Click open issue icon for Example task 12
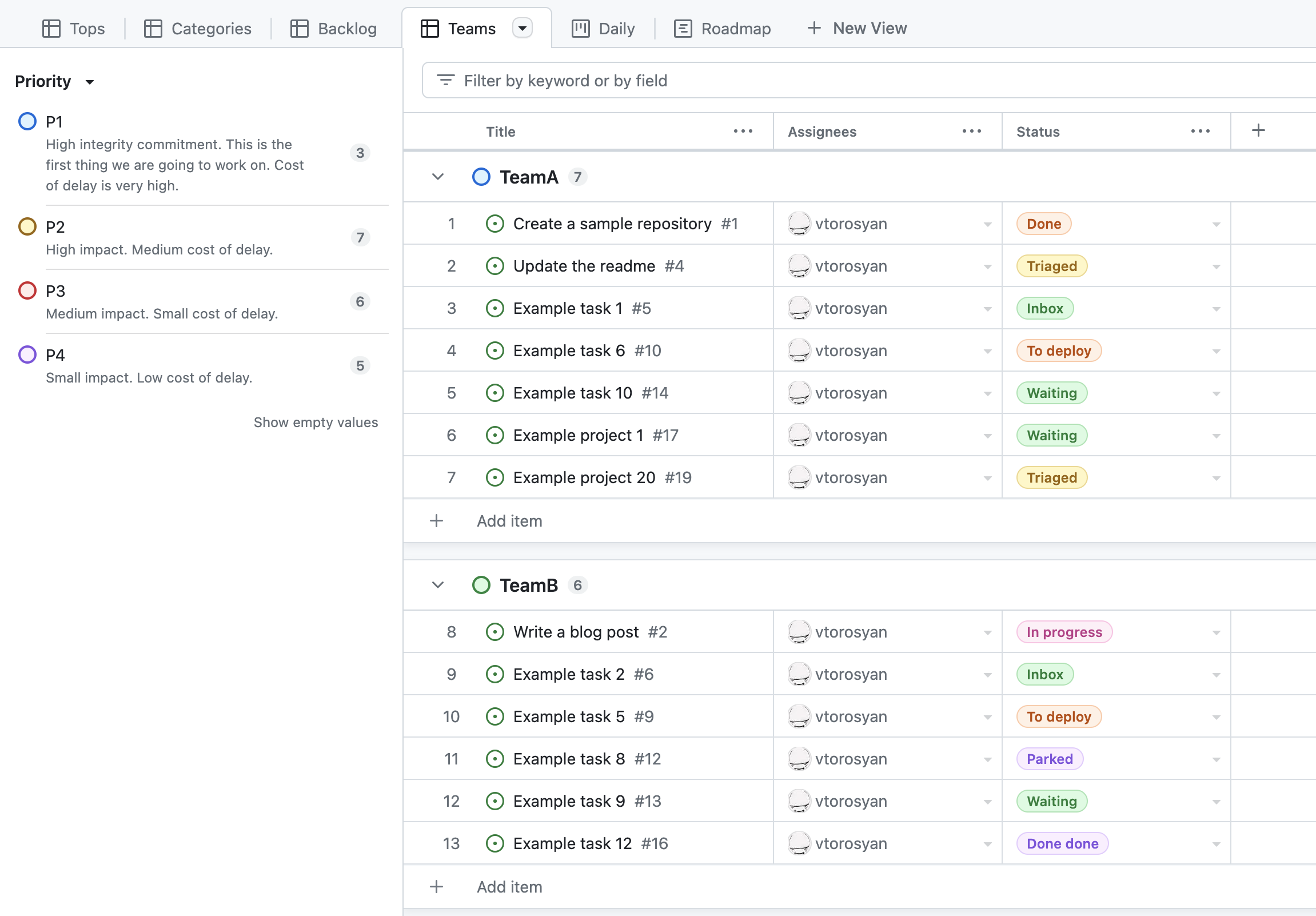The height and width of the screenshot is (916, 1316). point(495,844)
